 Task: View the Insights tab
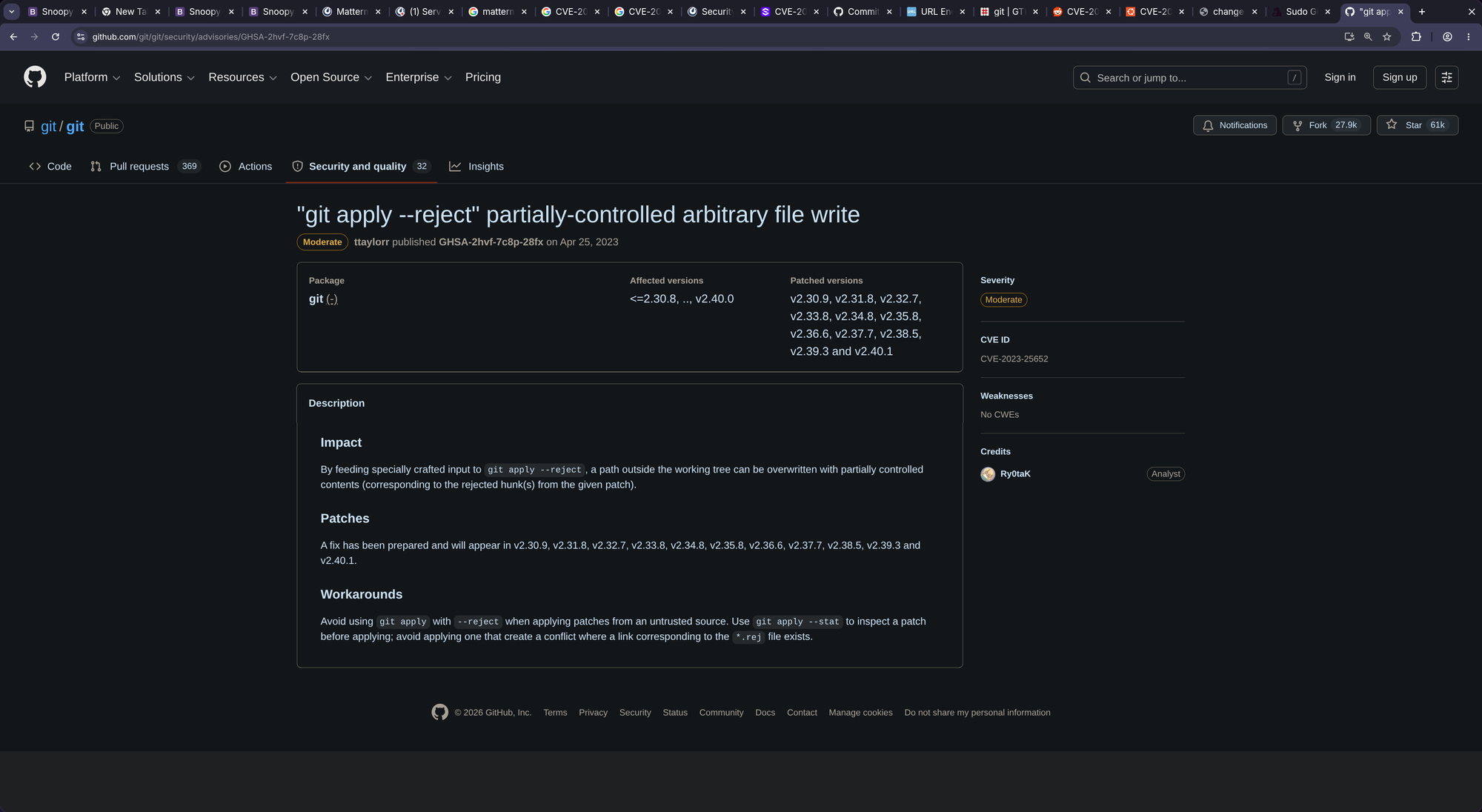coord(476,167)
